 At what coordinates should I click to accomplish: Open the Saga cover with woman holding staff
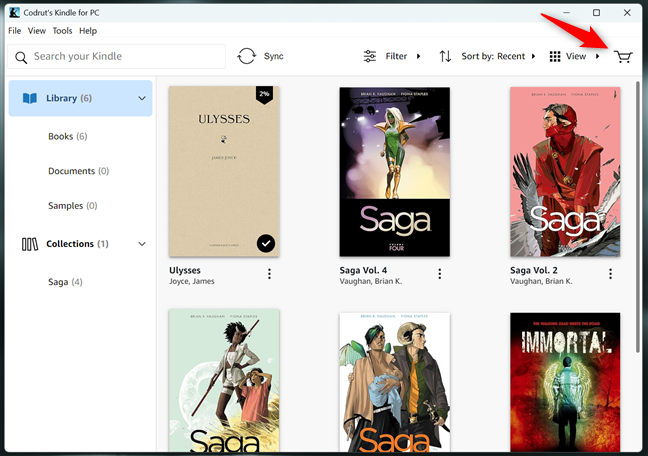[x=224, y=380]
